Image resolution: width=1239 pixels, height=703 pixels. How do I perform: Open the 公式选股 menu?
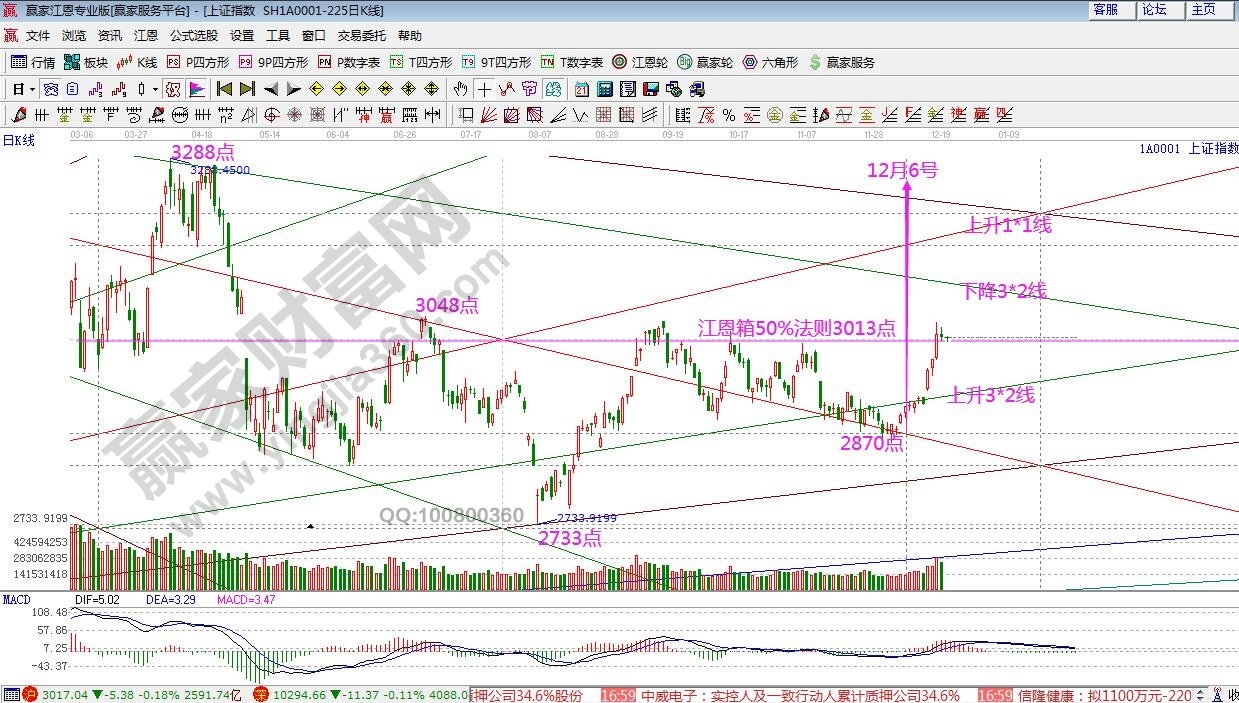[x=193, y=35]
